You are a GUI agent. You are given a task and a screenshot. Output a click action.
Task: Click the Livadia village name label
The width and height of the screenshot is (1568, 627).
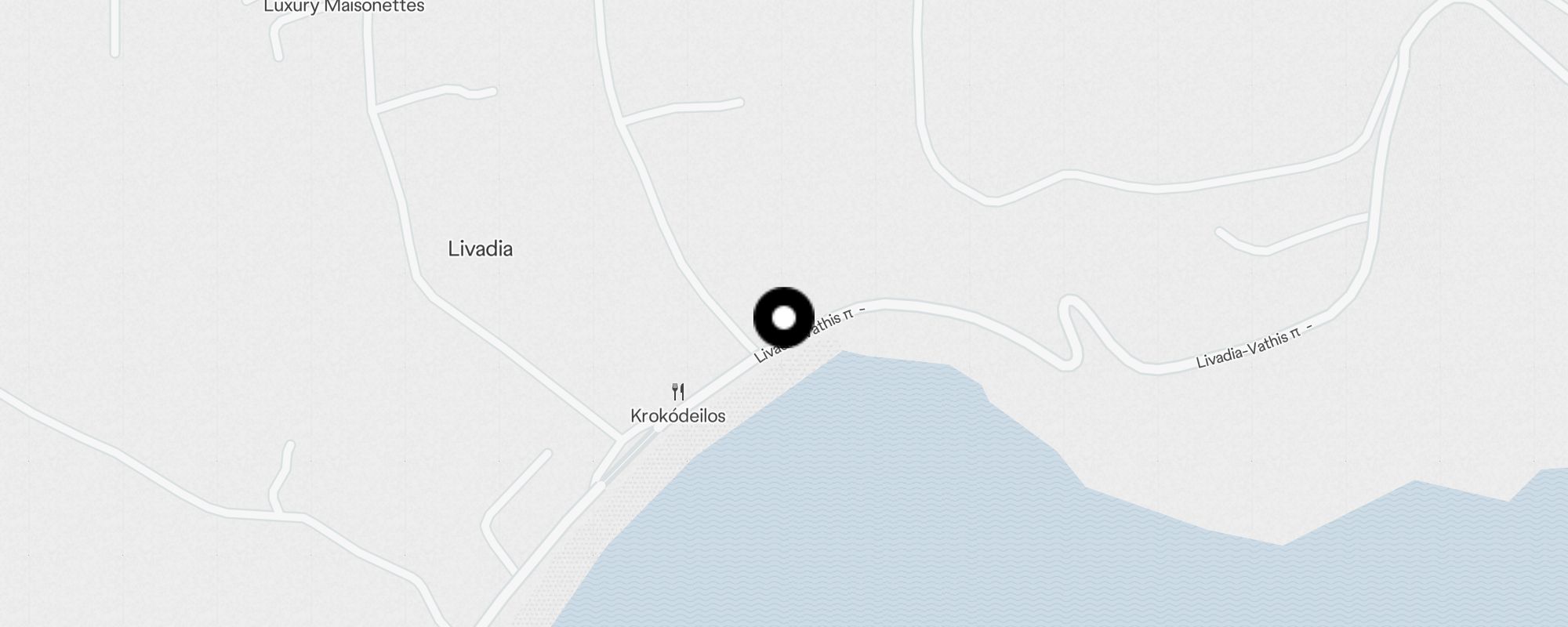tap(481, 249)
